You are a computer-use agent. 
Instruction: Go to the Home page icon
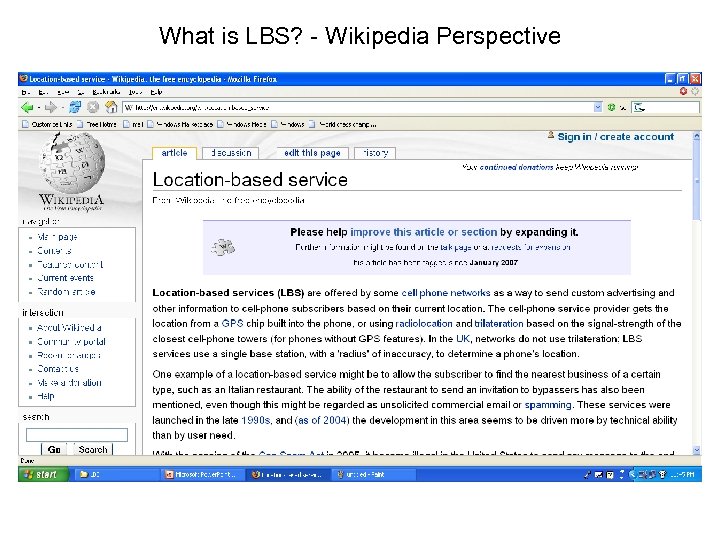point(111,107)
